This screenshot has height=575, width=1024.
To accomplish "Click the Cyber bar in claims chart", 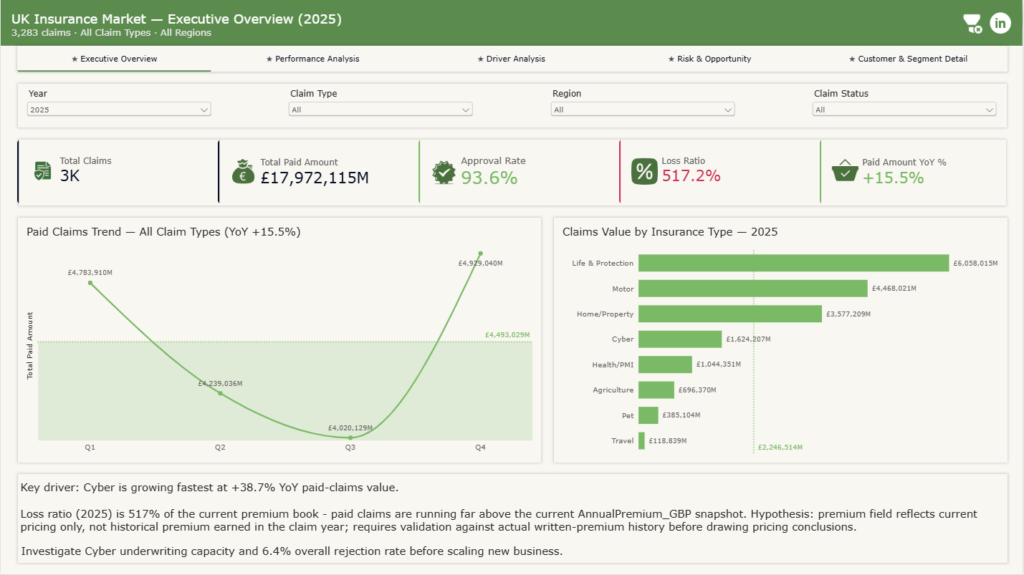I will coord(680,339).
